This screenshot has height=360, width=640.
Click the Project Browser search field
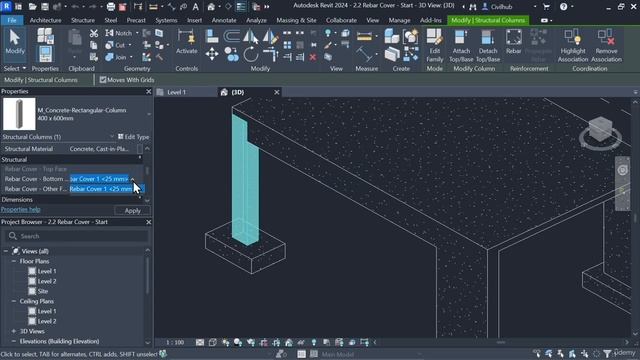tap(77, 236)
